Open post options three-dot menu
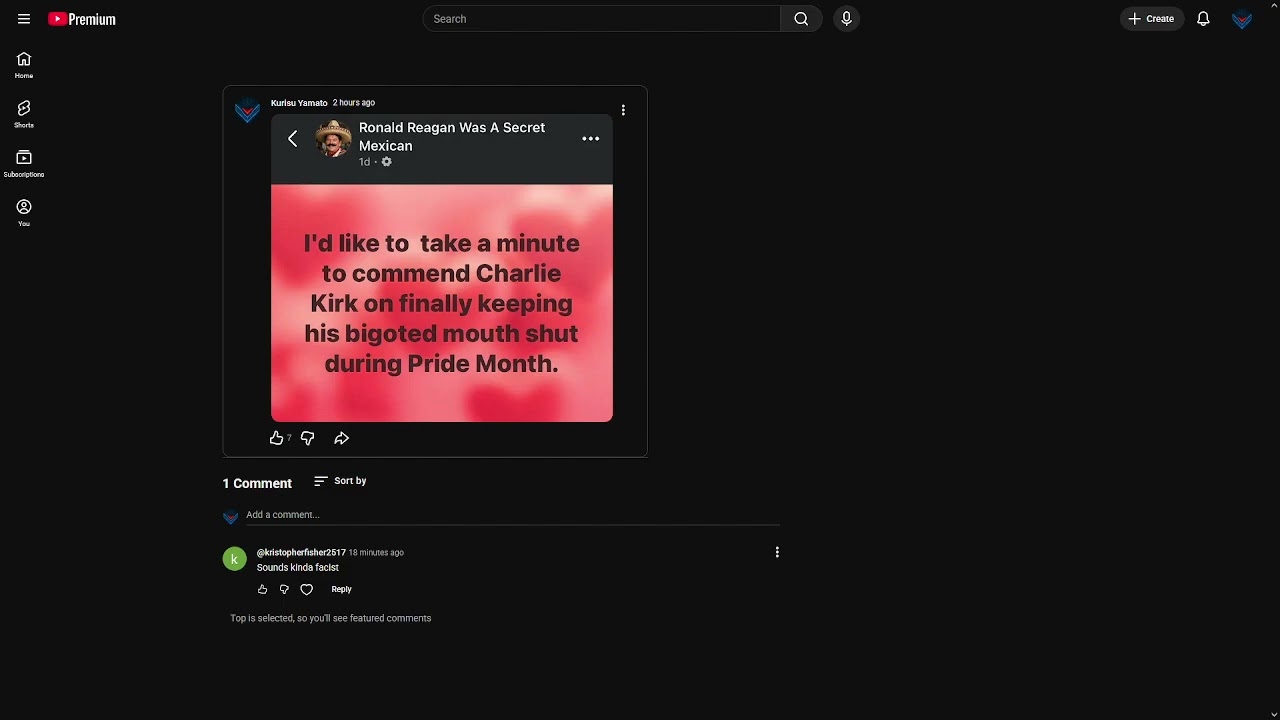Viewport: 1280px width, 720px height. 623,110
